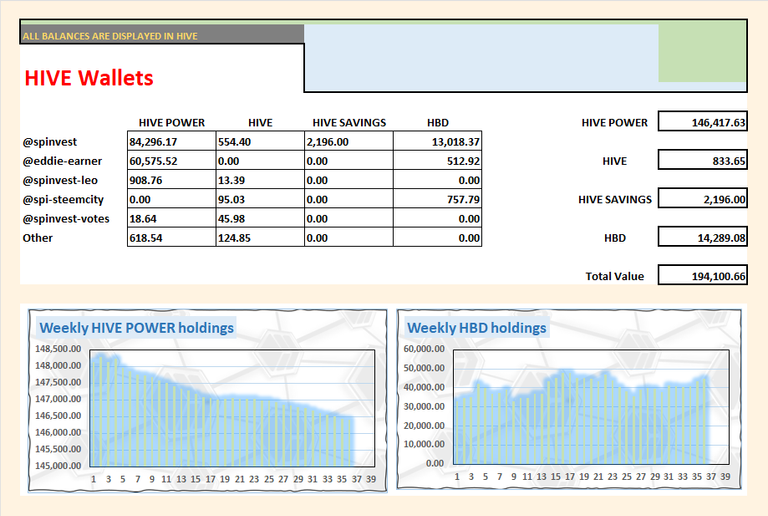The width and height of the screenshot is (768, 516).
Task: Select cell 13.39 in HIVE column
Action: pos(260,180)
